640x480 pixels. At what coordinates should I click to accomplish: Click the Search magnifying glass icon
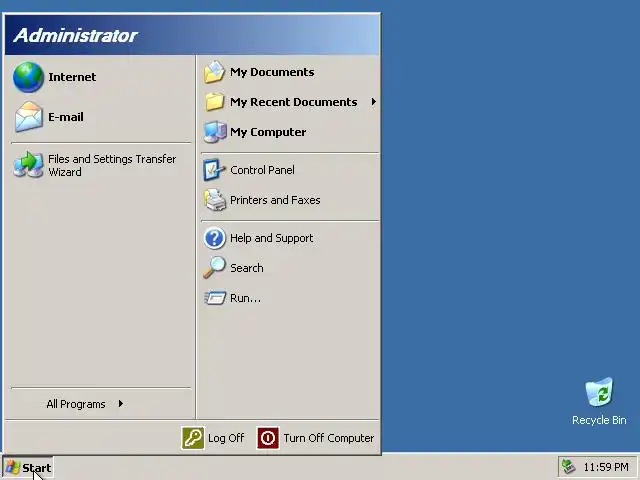[x=215, y=268]
